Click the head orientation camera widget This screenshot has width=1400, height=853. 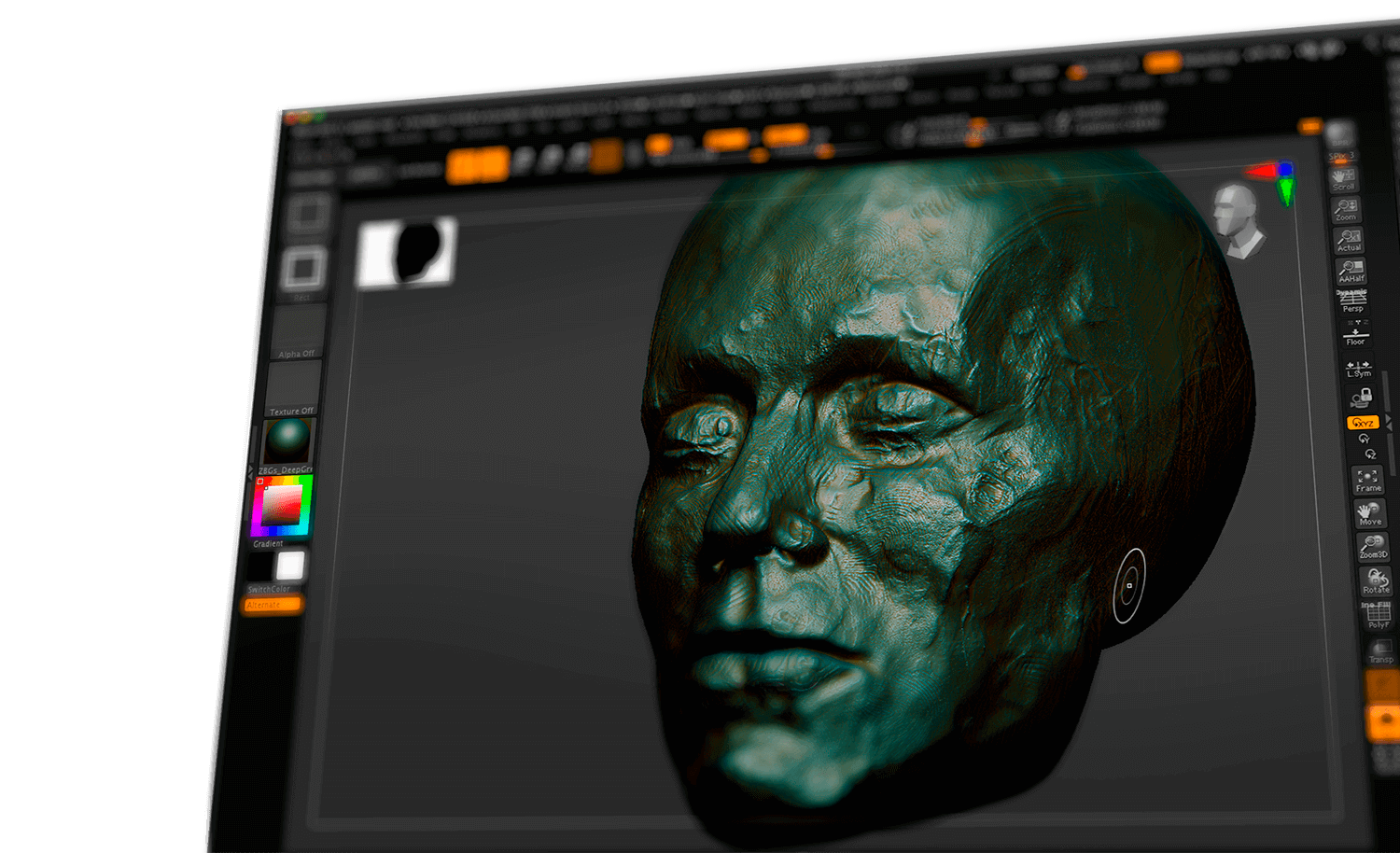pos(1239,219)
